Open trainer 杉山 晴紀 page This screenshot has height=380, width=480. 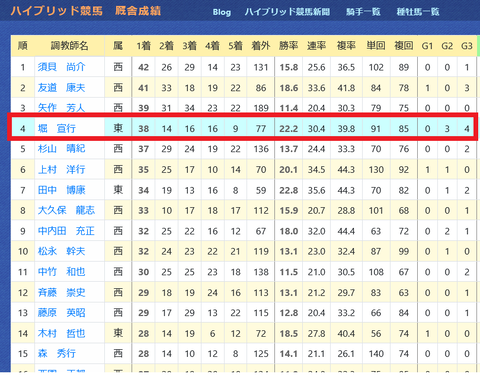tap(61, 149)
